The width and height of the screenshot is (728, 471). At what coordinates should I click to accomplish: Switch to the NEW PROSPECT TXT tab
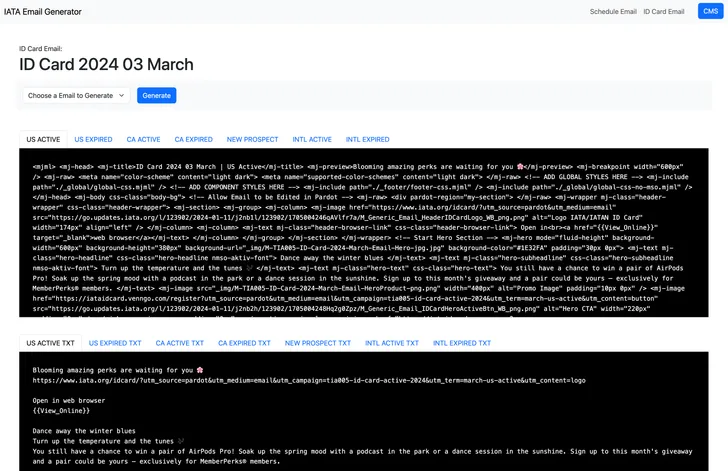(318, 343)
